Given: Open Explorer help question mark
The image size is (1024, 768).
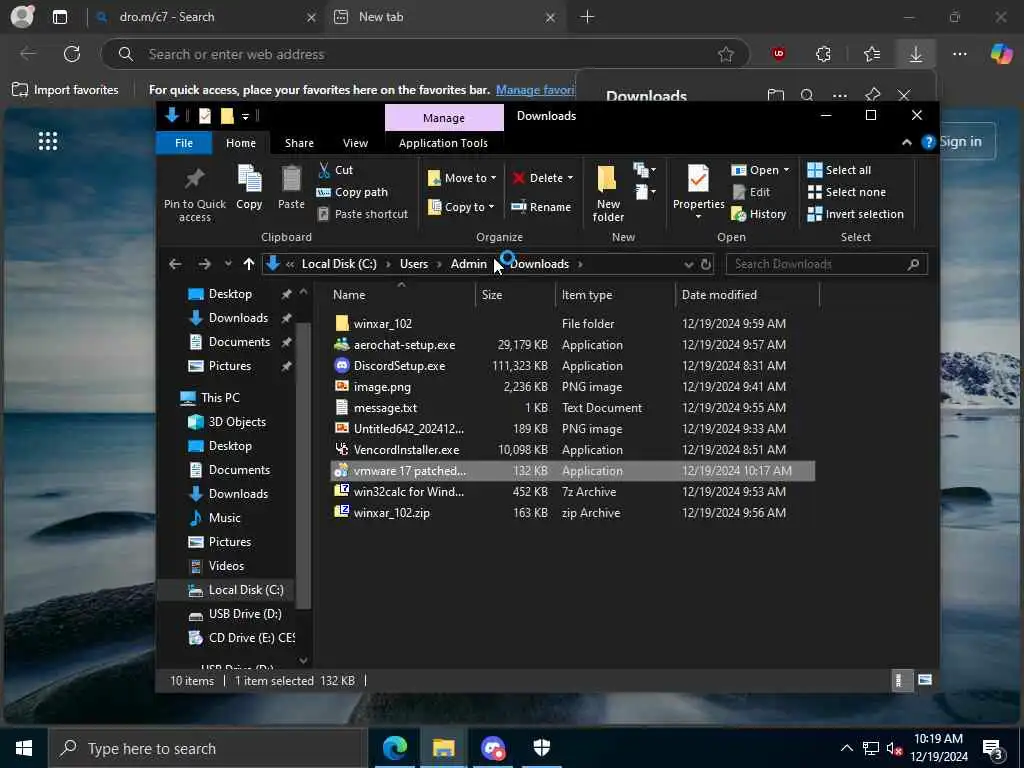Looking at the screenshot, I should coord(928,142).
